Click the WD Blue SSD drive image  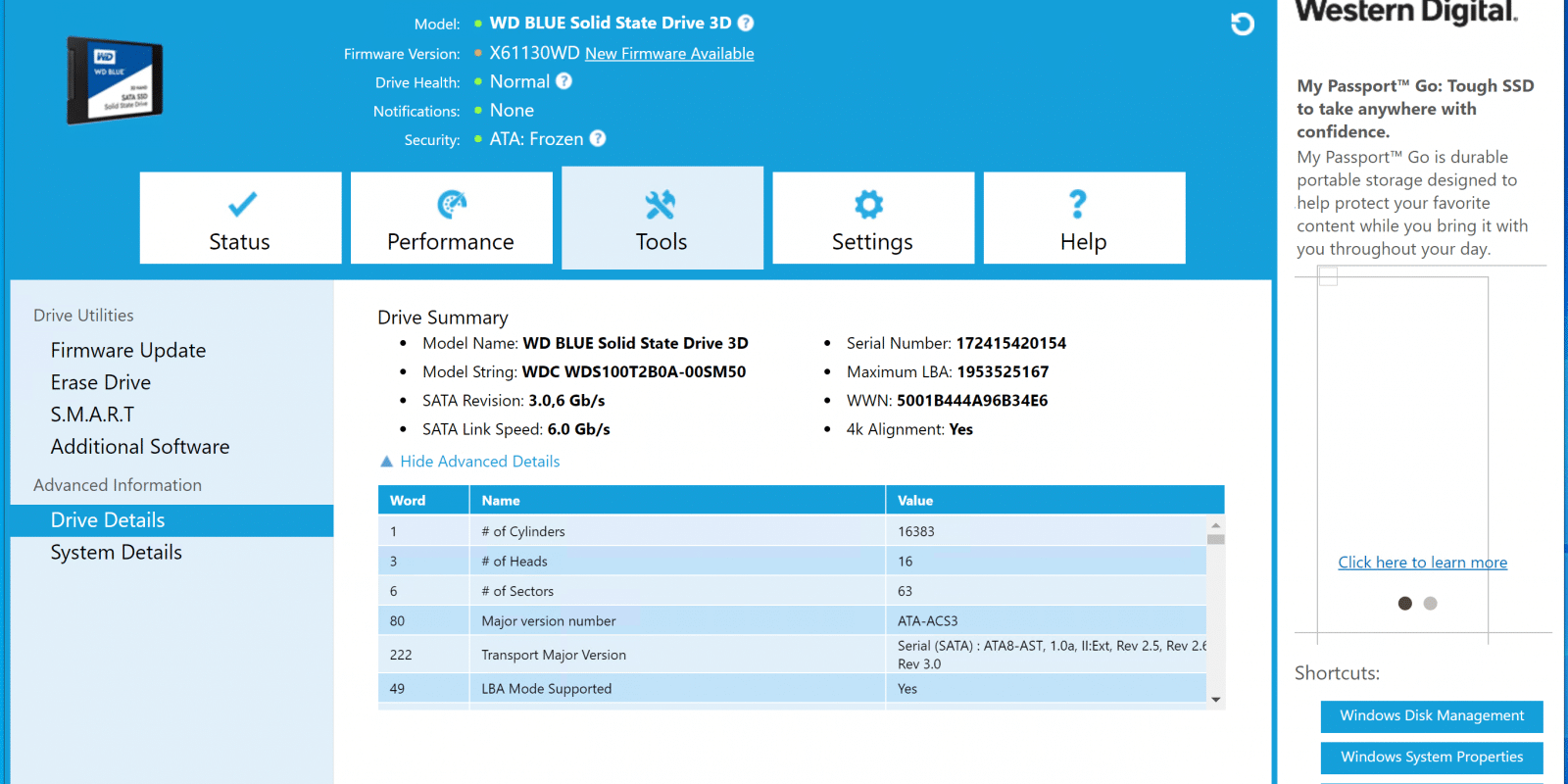[x=115, y=80]
